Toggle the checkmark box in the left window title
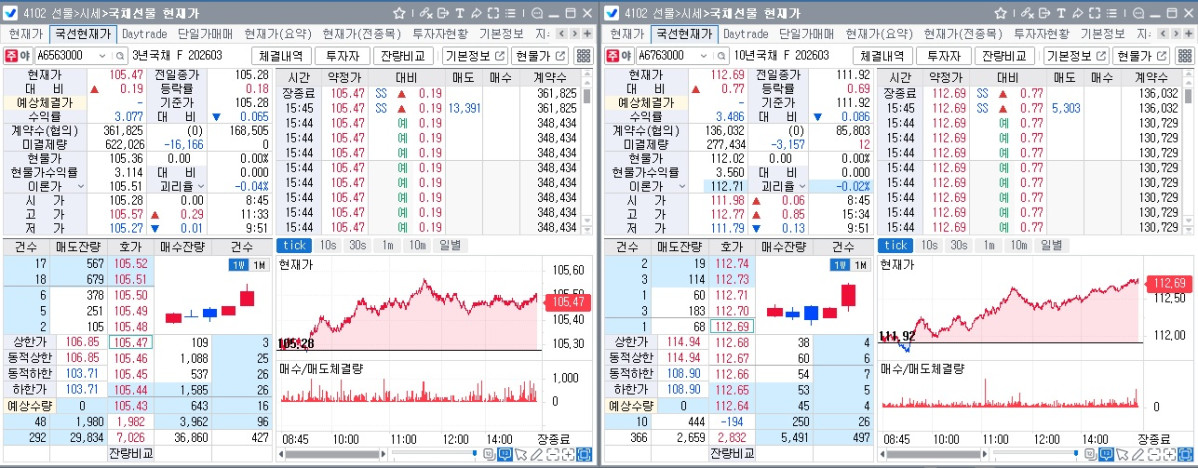The width and height of the screenshot is (1198, 468). pos(12,13)
